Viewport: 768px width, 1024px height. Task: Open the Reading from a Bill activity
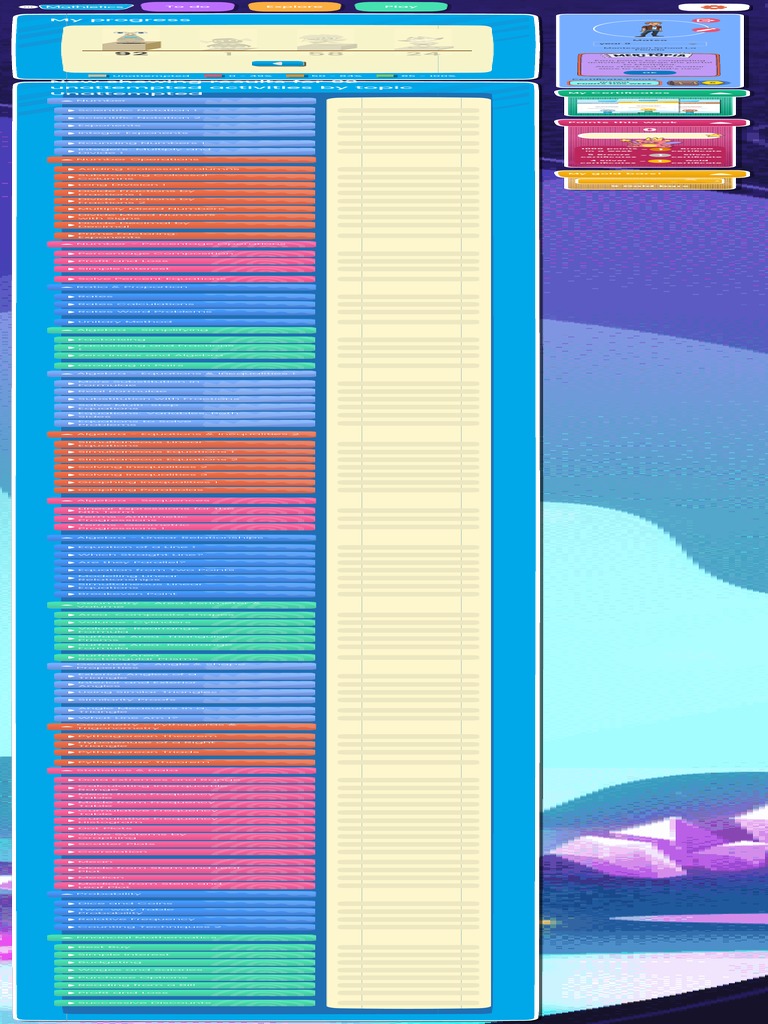(x=185, y=985)
